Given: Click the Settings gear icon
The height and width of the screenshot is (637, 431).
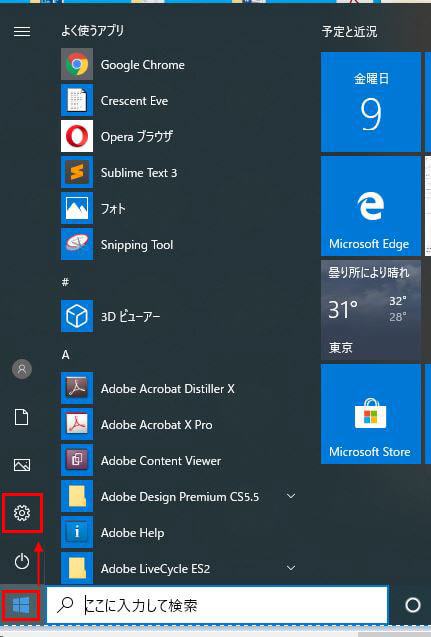Looking at the screenshot, I should click(22, 513).
